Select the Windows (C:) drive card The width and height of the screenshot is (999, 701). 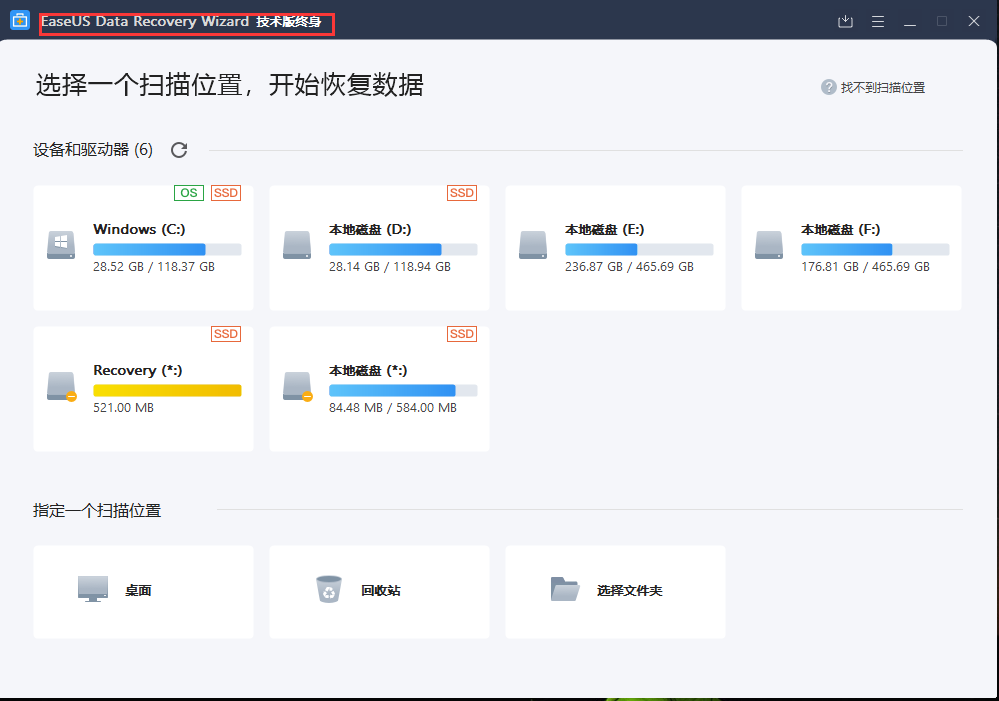click(143, 248)
